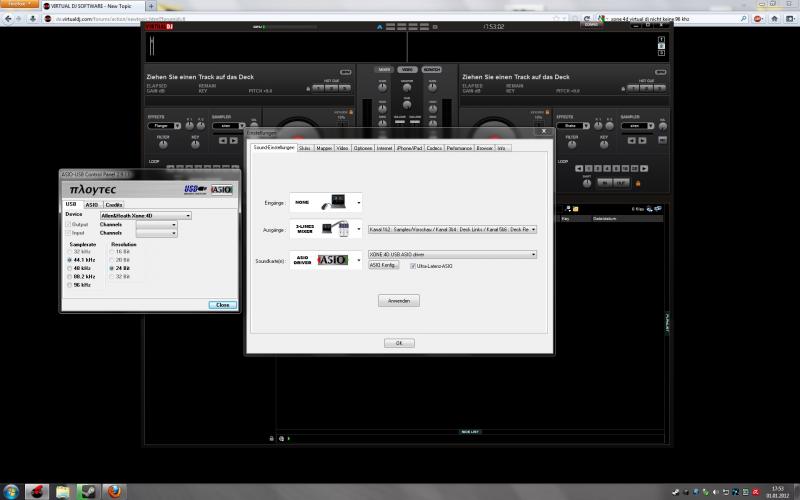Expand the Eingänge input dropdown
800x500 pixels.
[359, 203]
